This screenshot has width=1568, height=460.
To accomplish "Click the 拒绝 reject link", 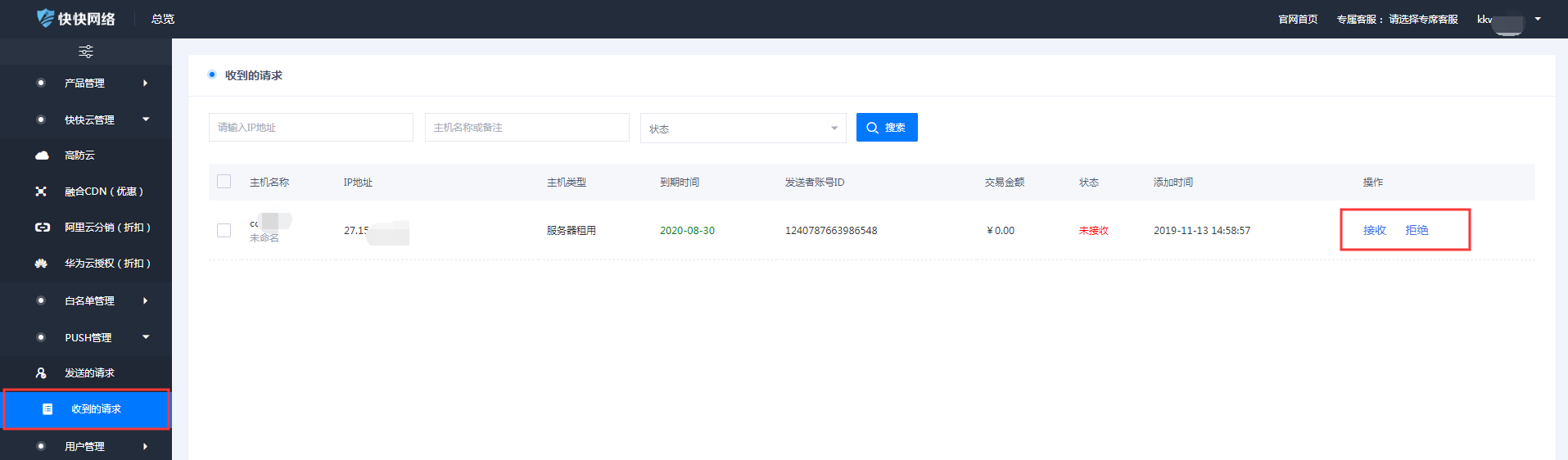I will (x=1417, y=231).
